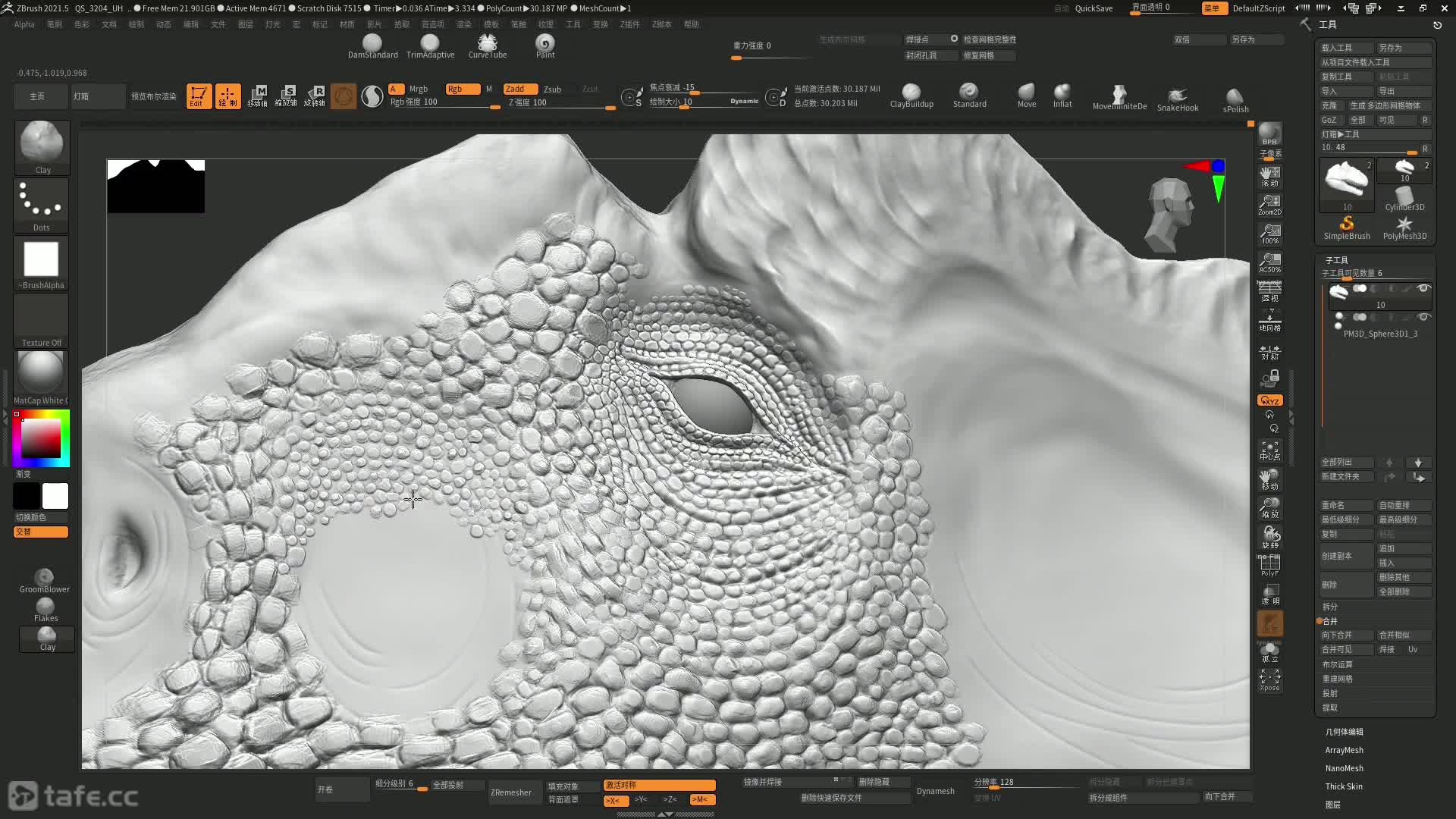Toggle Edit mode button
Screen dimensions: 1456x819
click(199, 96)
